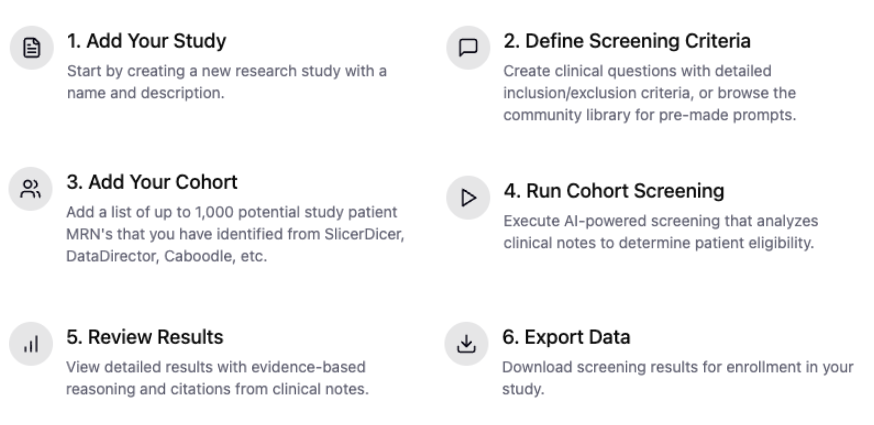Screen dimensions: 874x425
Task: Select the '1. Add Your Study' heading
Action: coord(147,41)
